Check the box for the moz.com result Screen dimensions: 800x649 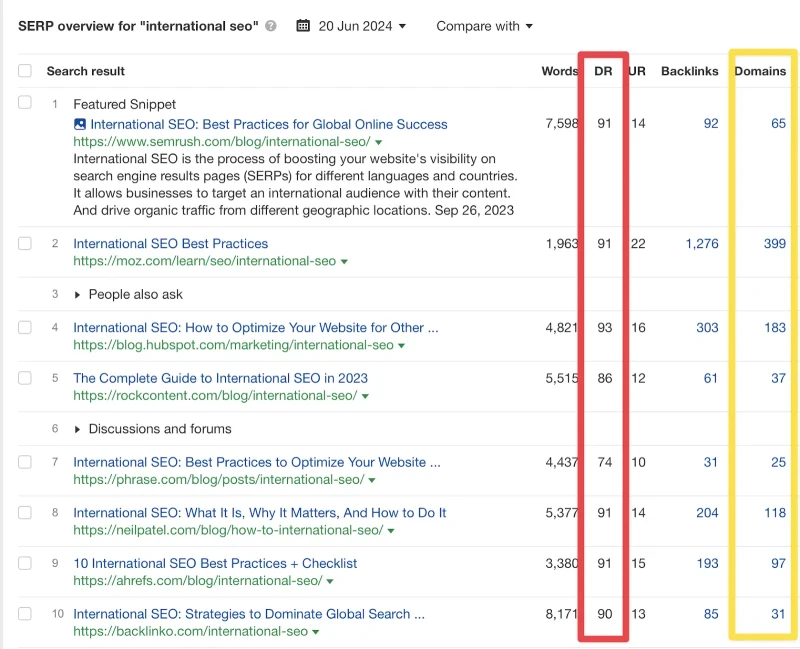[x=25, y=243]
